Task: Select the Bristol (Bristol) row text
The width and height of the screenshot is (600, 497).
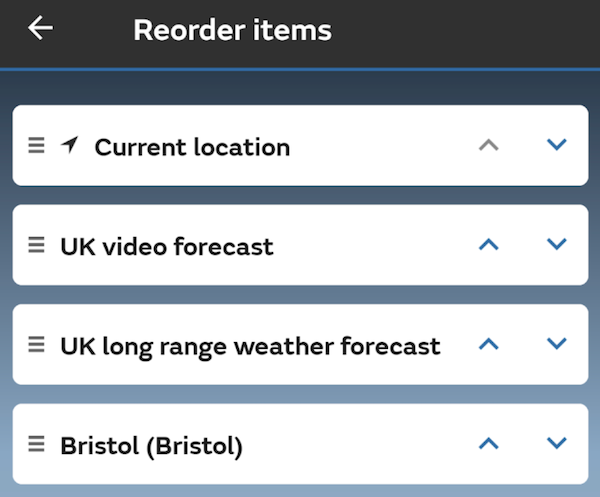Action: pos(151,445)
